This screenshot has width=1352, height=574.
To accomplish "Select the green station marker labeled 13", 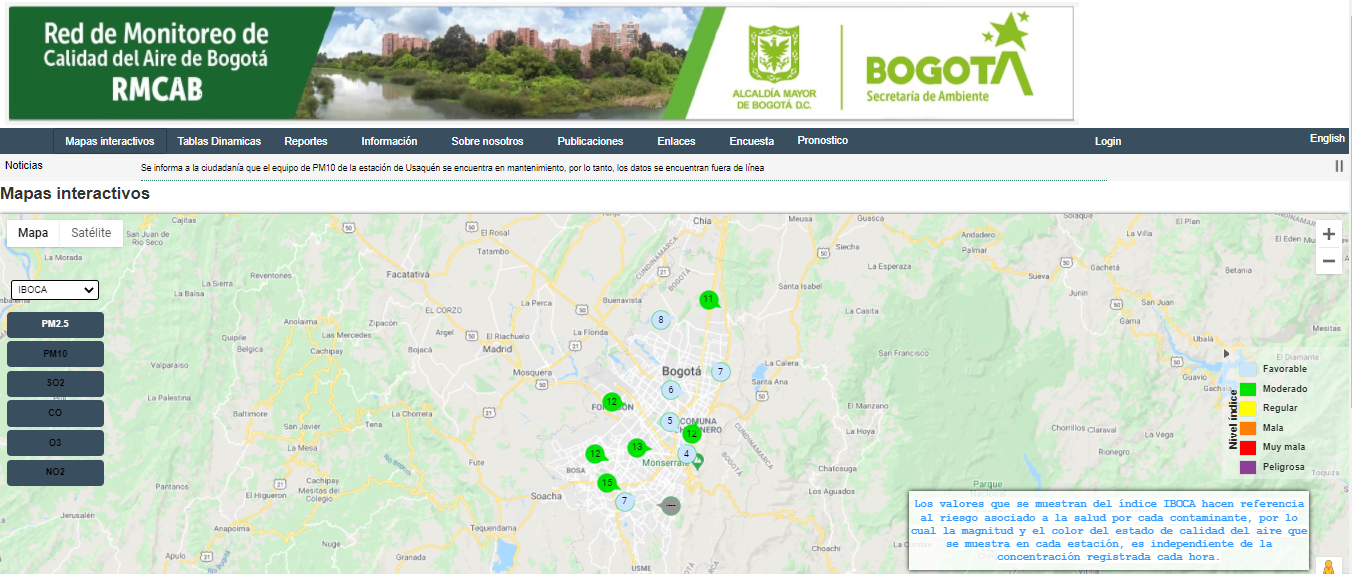I will [636, 447].
